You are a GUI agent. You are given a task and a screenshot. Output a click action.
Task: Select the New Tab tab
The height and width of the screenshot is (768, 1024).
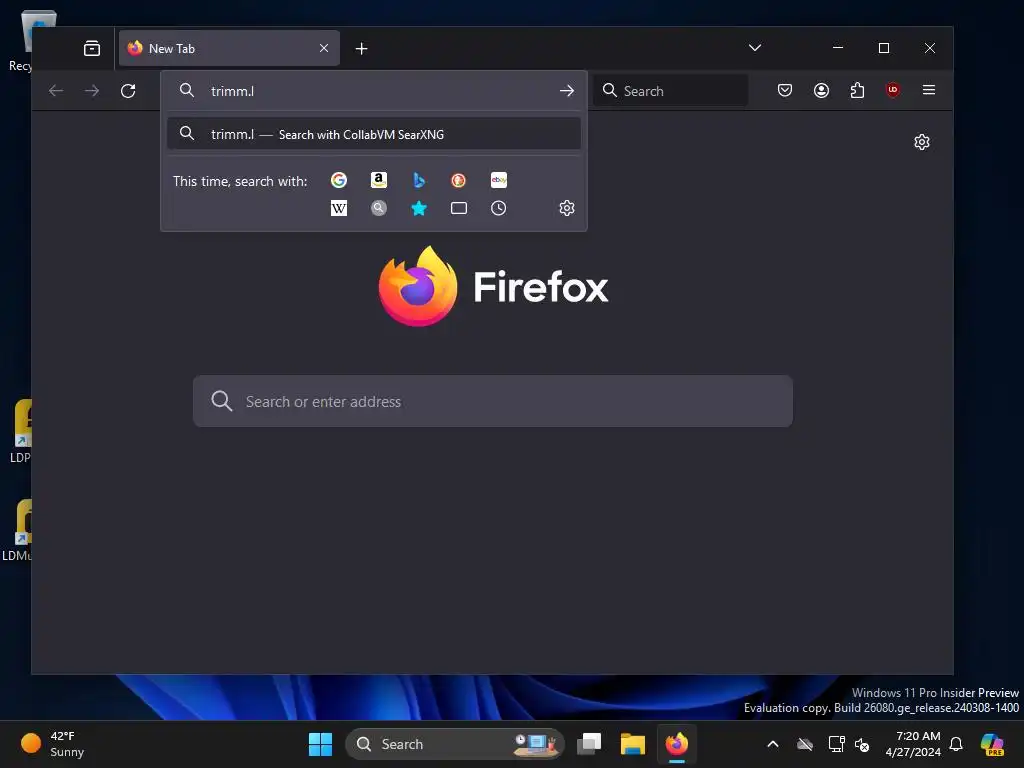229,48
